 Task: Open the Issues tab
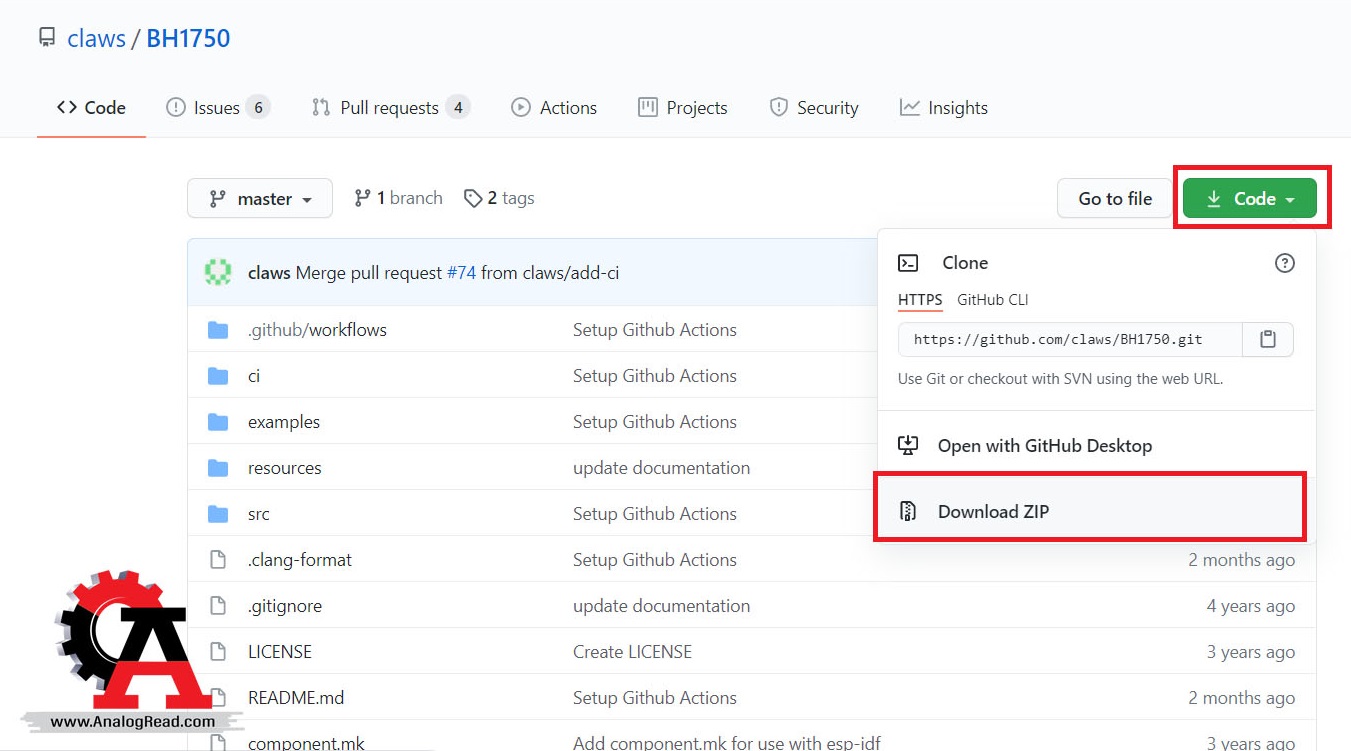pyautogui.click(x=217, y=108)
